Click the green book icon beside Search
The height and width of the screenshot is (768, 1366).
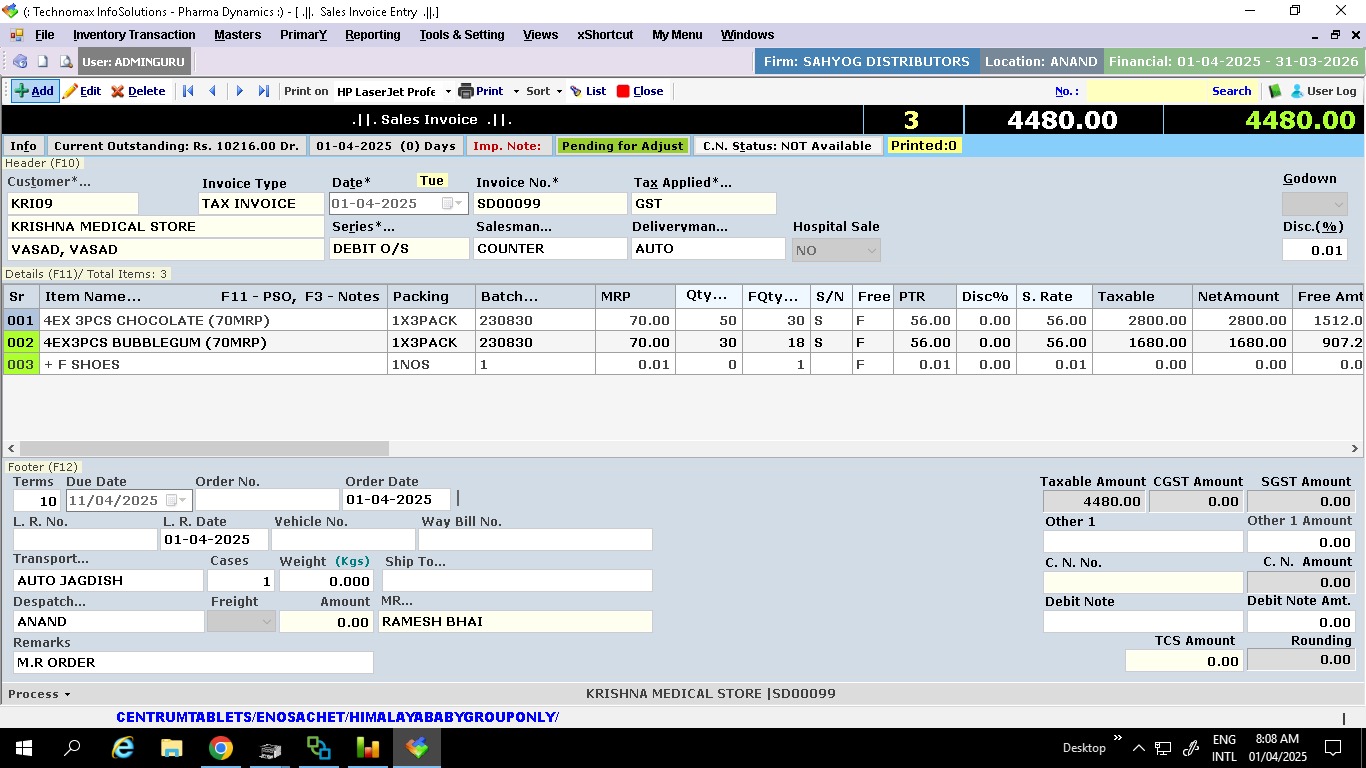[x=1275, y=91]
